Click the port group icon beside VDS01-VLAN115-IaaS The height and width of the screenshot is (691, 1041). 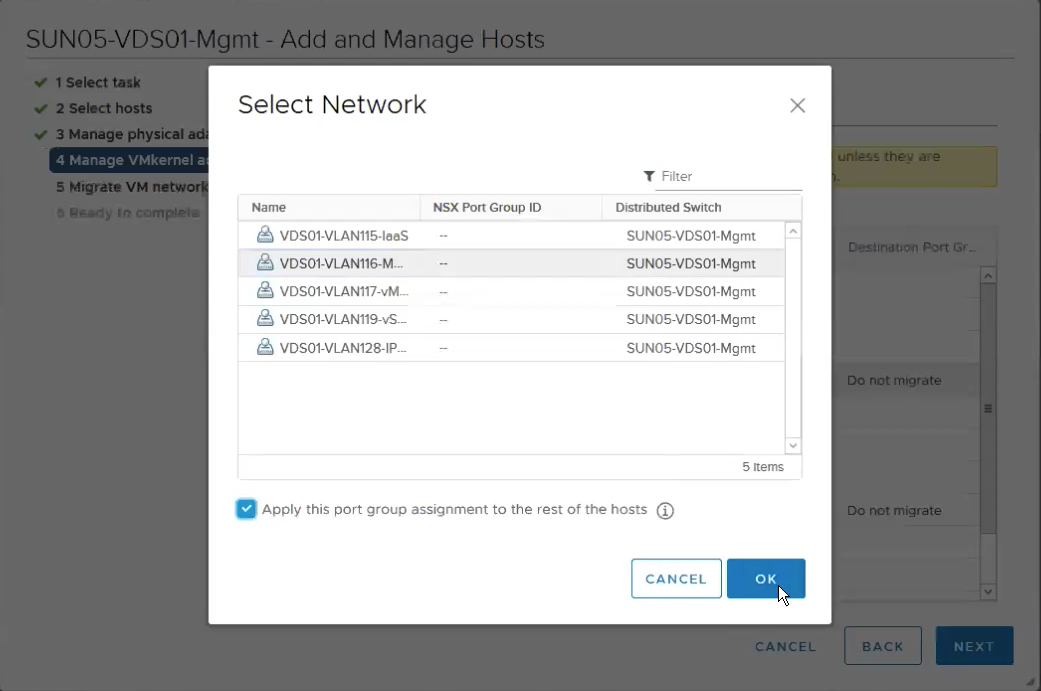click(265, 234)
